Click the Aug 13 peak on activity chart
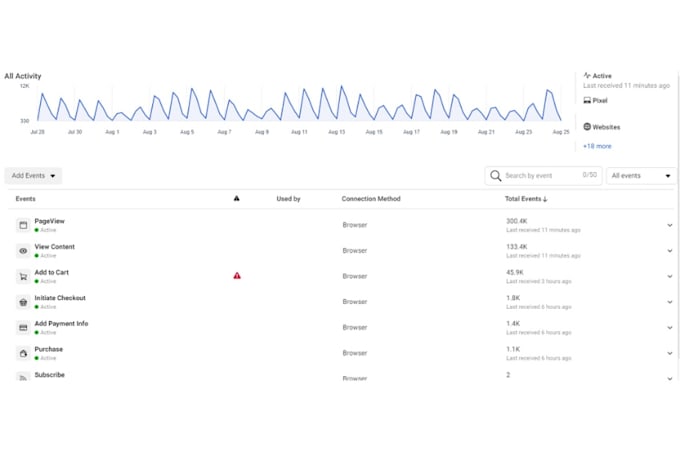680x456 pixels. click(x=342, y=86)
